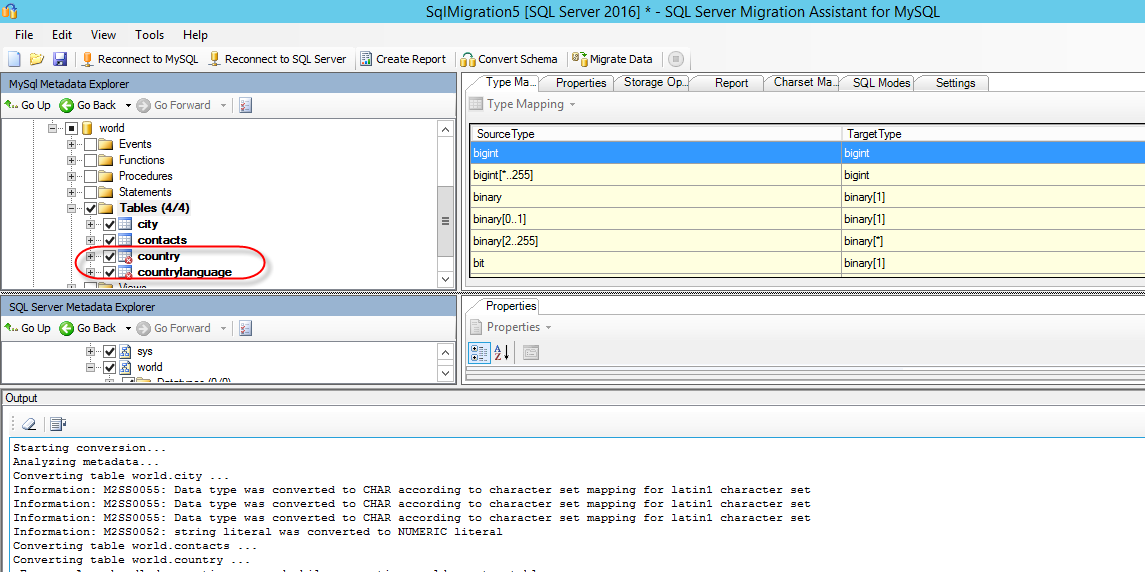
Task: Open the Tools menu
Action: pos(149,35)
